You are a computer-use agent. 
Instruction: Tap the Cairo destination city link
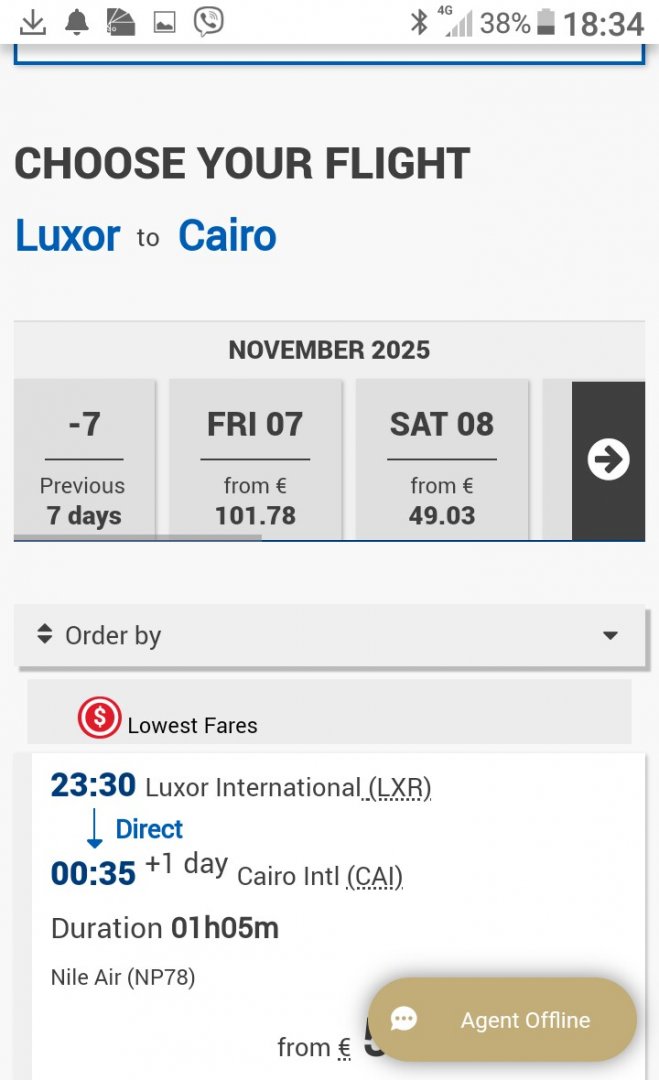227,236
